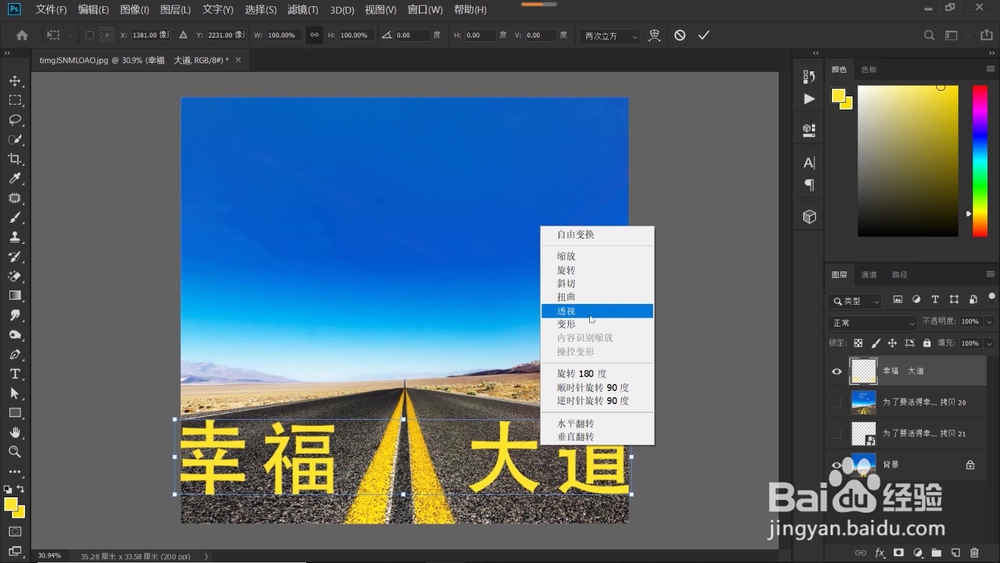Select the Path Selection tool
Viewport: 1000px width, 563px height.
15,393
